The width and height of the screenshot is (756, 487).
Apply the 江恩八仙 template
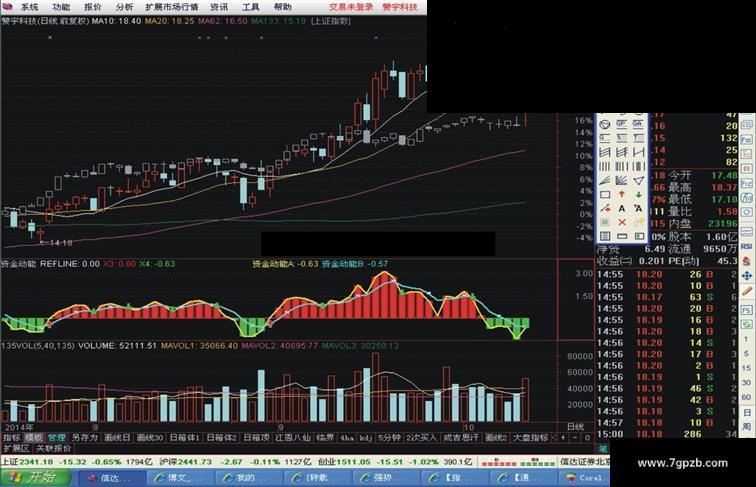293,437
